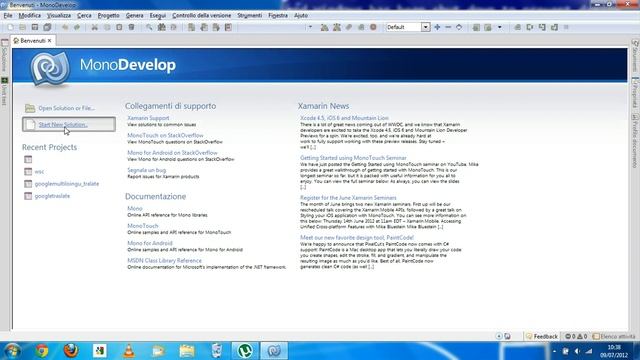Open VLC from the taskbar
Viewport: 640px width, 360px height.
[129, 351]
